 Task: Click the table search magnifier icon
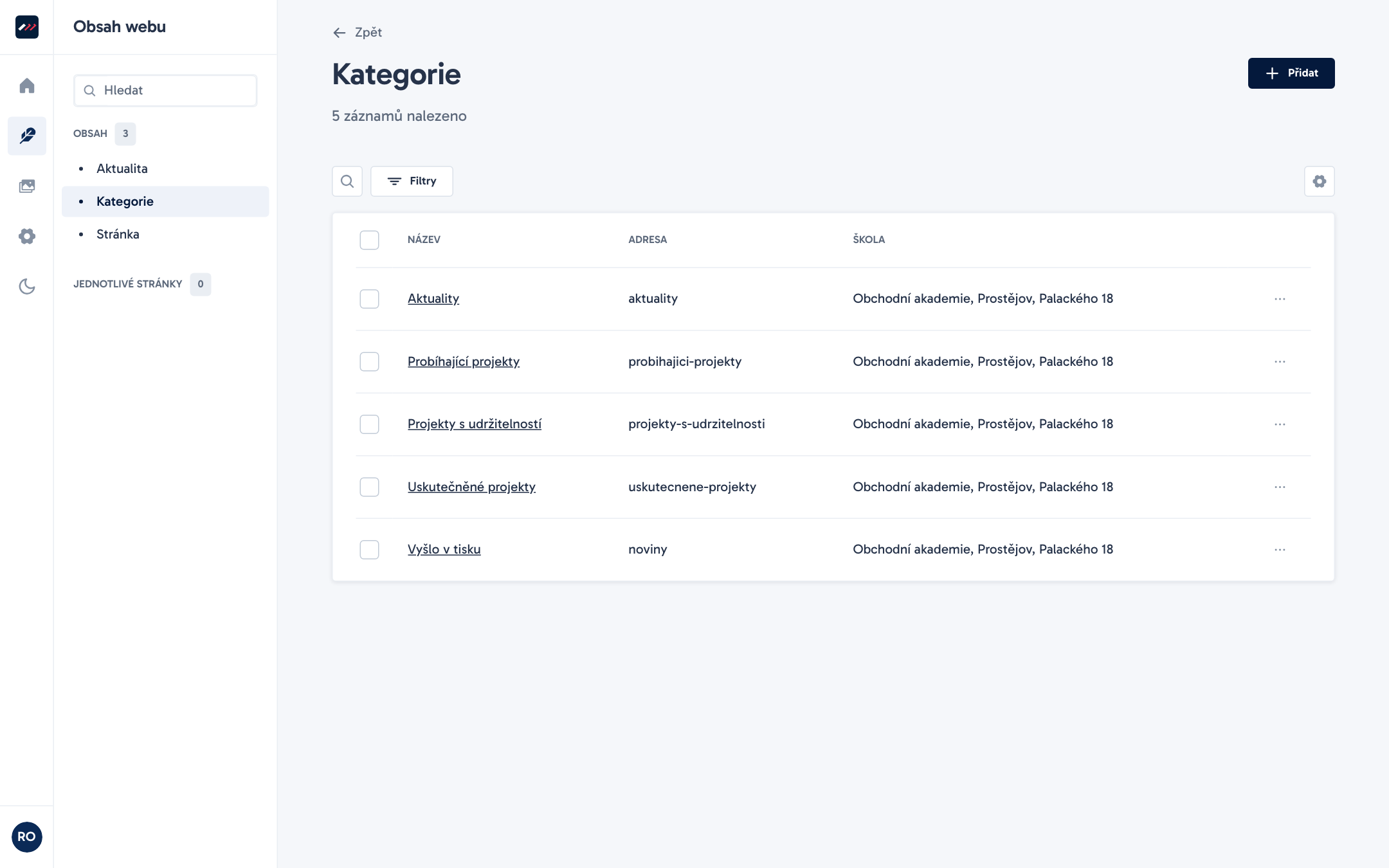(347, 181)
